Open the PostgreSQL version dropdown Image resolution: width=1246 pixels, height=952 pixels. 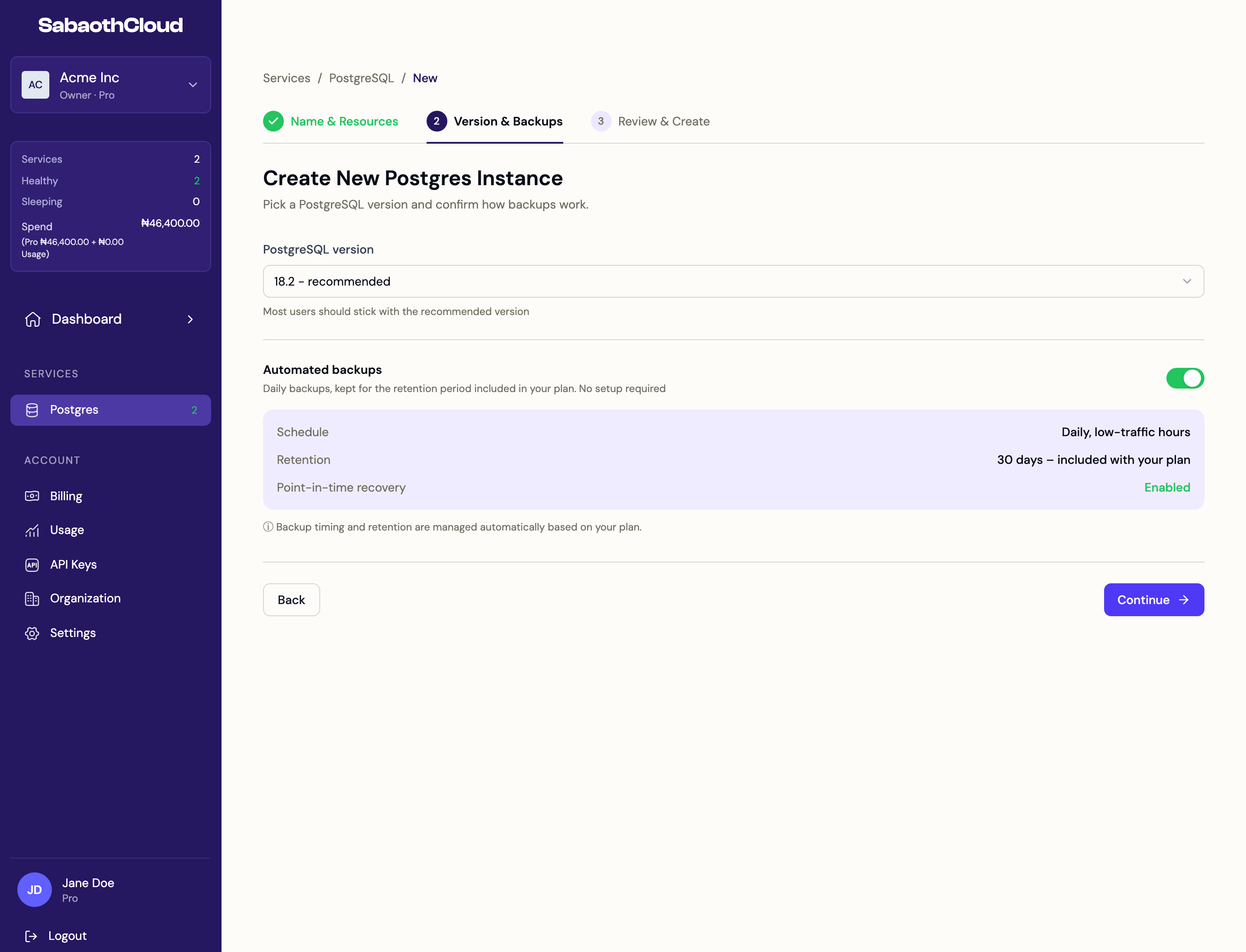733,282
